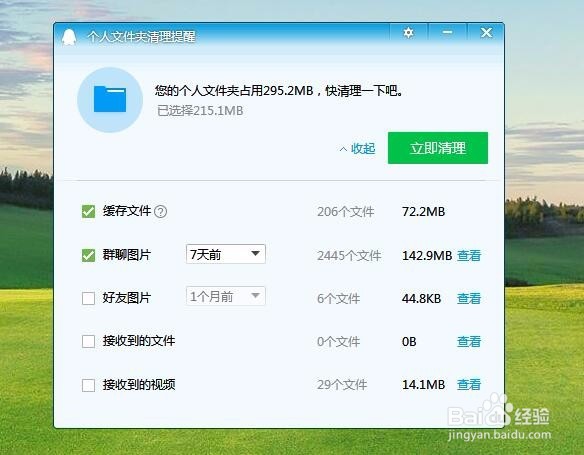Viewport: 584px width, 455px height.
Task: Click the 0B size value
Action: pyautogui.click(x=409, y=341)
